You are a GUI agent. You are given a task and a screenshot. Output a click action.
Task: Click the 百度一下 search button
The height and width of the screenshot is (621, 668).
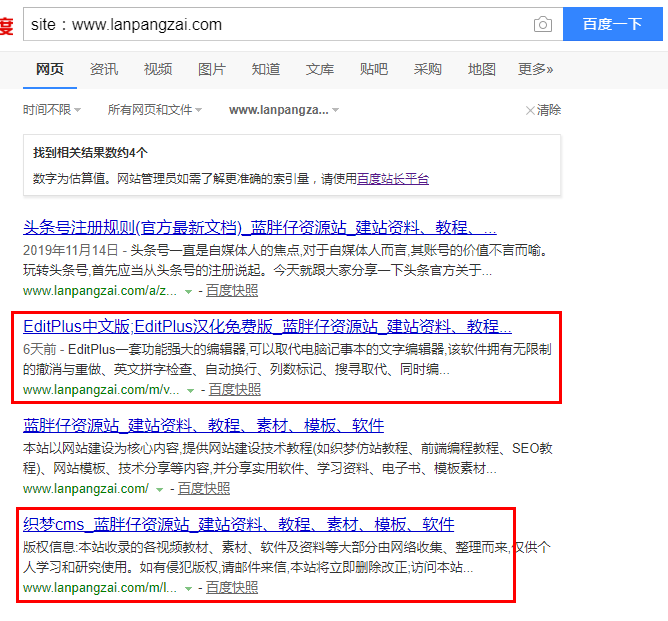613,24
